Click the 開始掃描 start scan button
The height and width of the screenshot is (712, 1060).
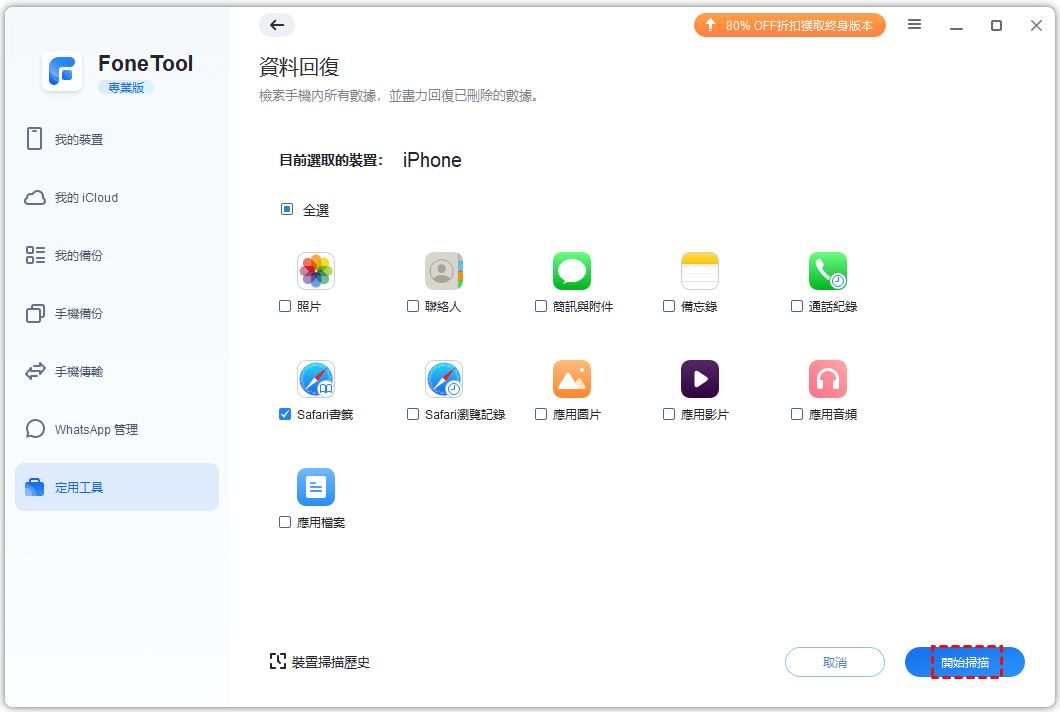(965, 662)
